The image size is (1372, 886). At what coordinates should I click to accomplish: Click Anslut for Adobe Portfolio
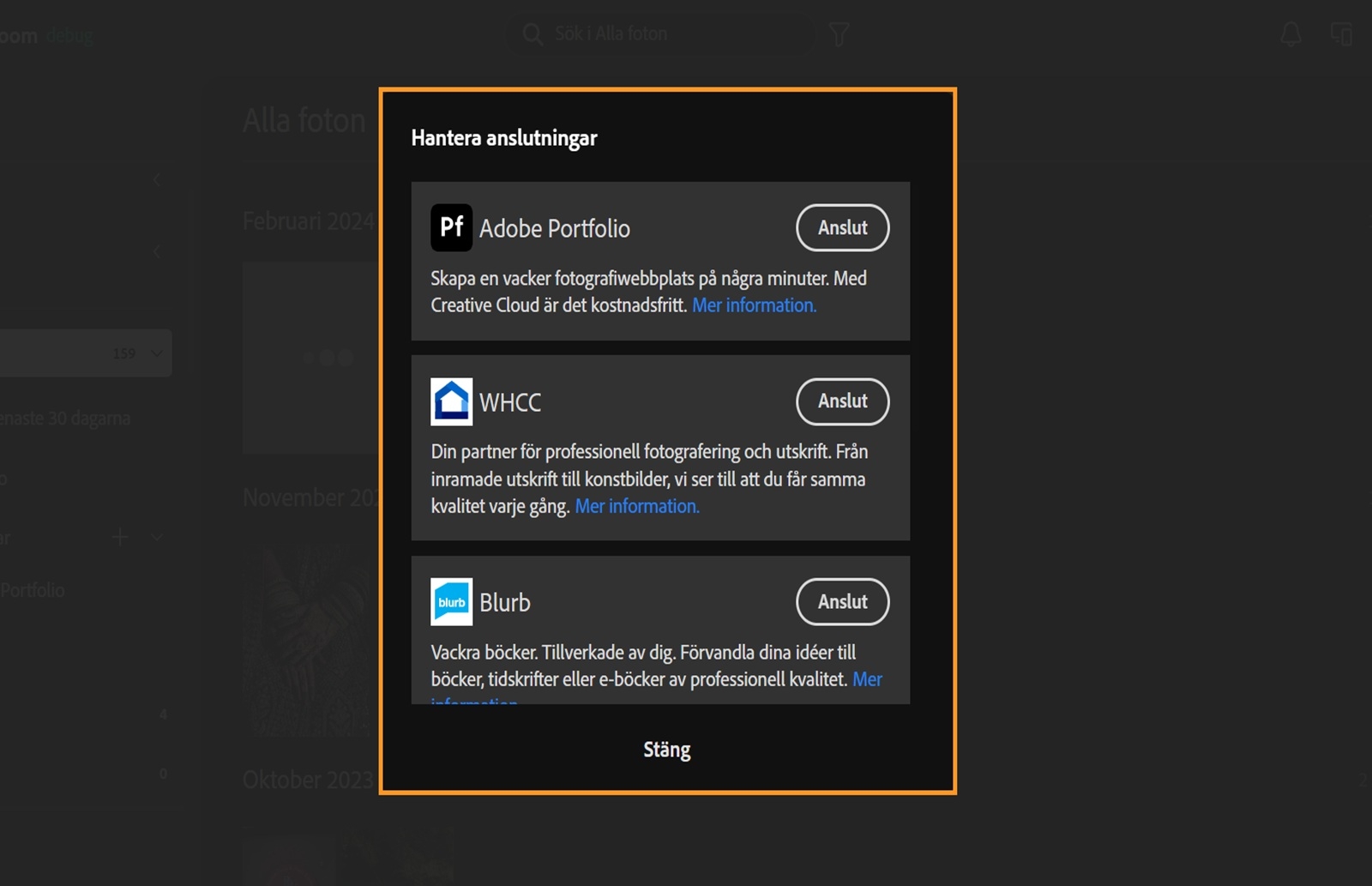click(x=842, y=227)
